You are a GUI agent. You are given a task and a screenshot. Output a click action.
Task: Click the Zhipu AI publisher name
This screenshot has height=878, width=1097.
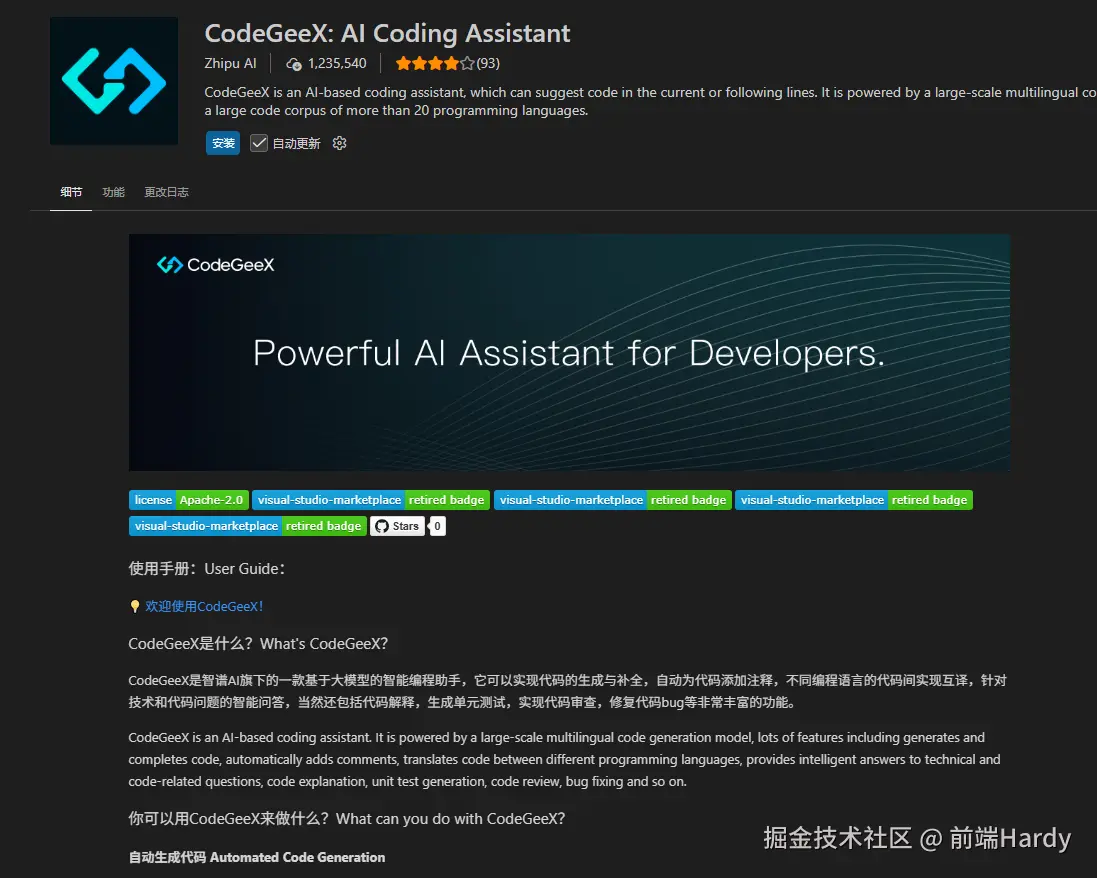(x=230, y=64)
